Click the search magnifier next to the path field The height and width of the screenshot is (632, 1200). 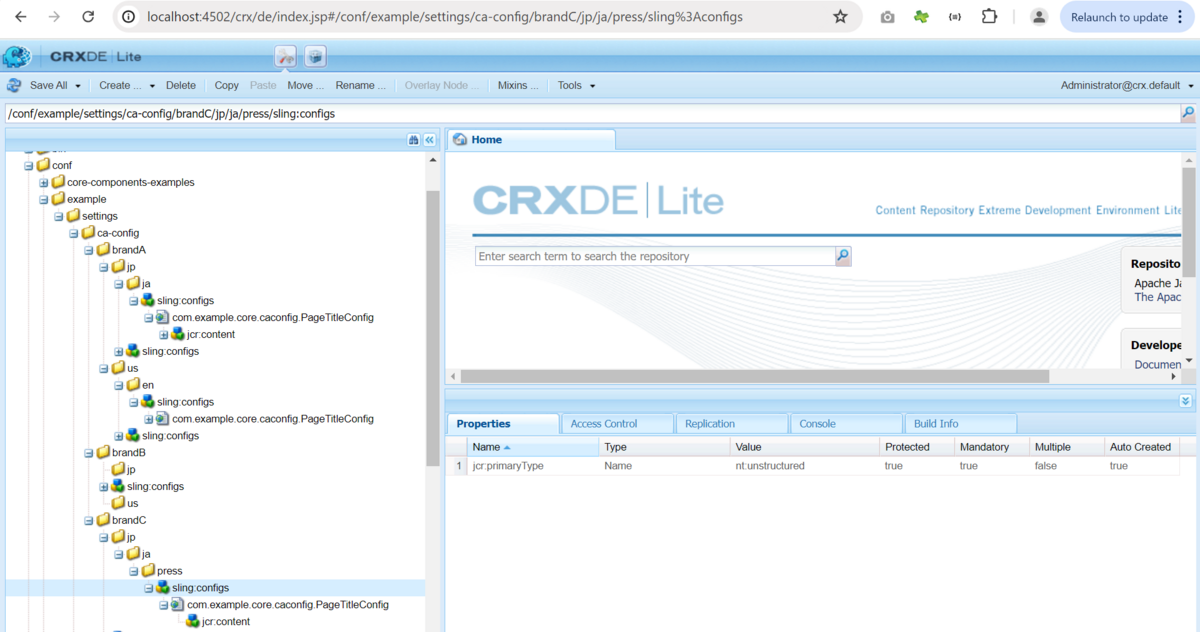(x=1188, y=114)
